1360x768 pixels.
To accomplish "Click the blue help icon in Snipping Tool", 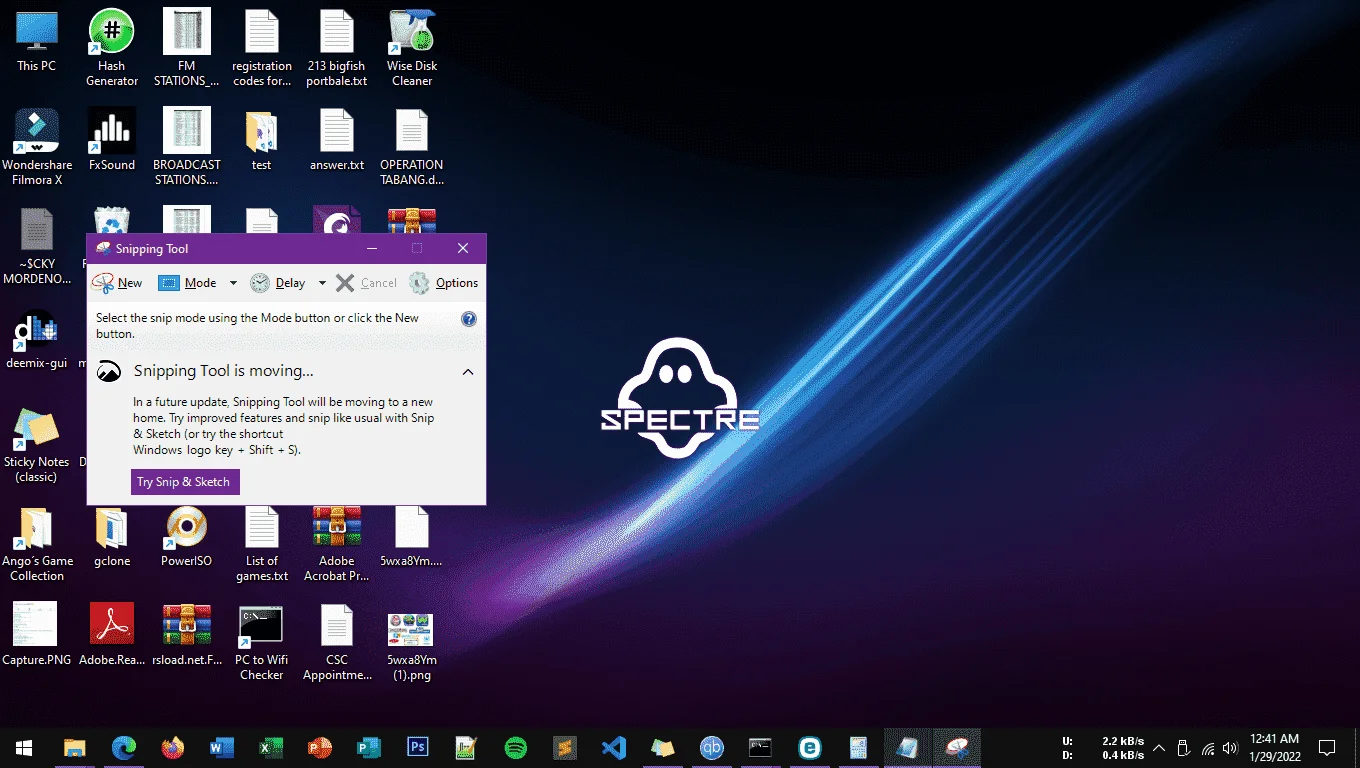I will [468, 319].
